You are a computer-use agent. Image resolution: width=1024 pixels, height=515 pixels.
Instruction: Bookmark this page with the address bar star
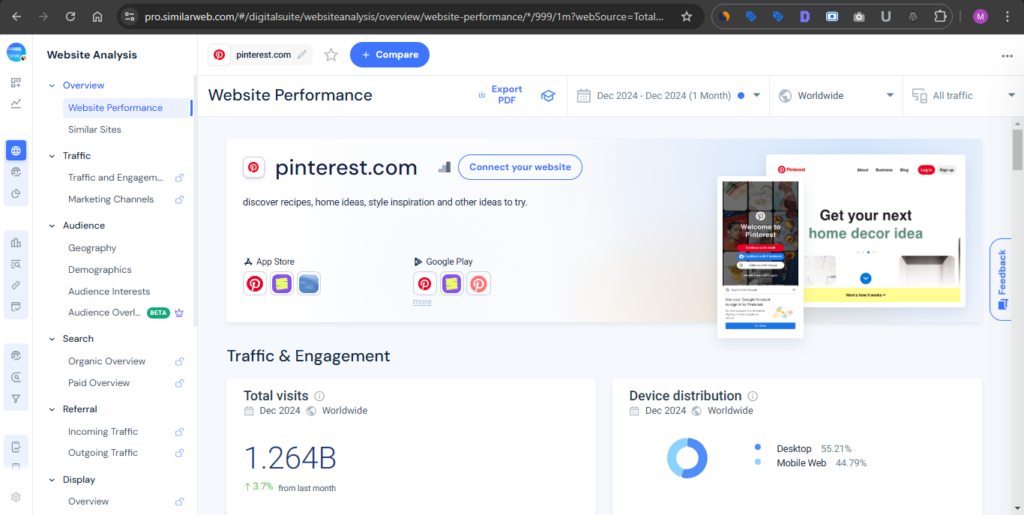[686, 16]
